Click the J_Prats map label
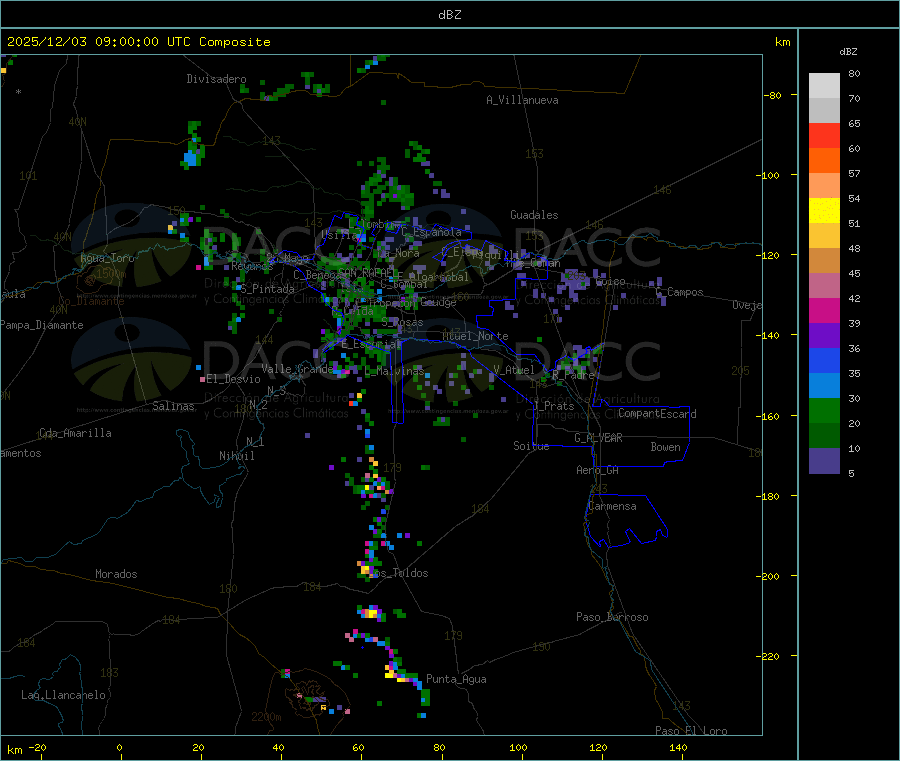900x761 pixels. click(553, 406)
